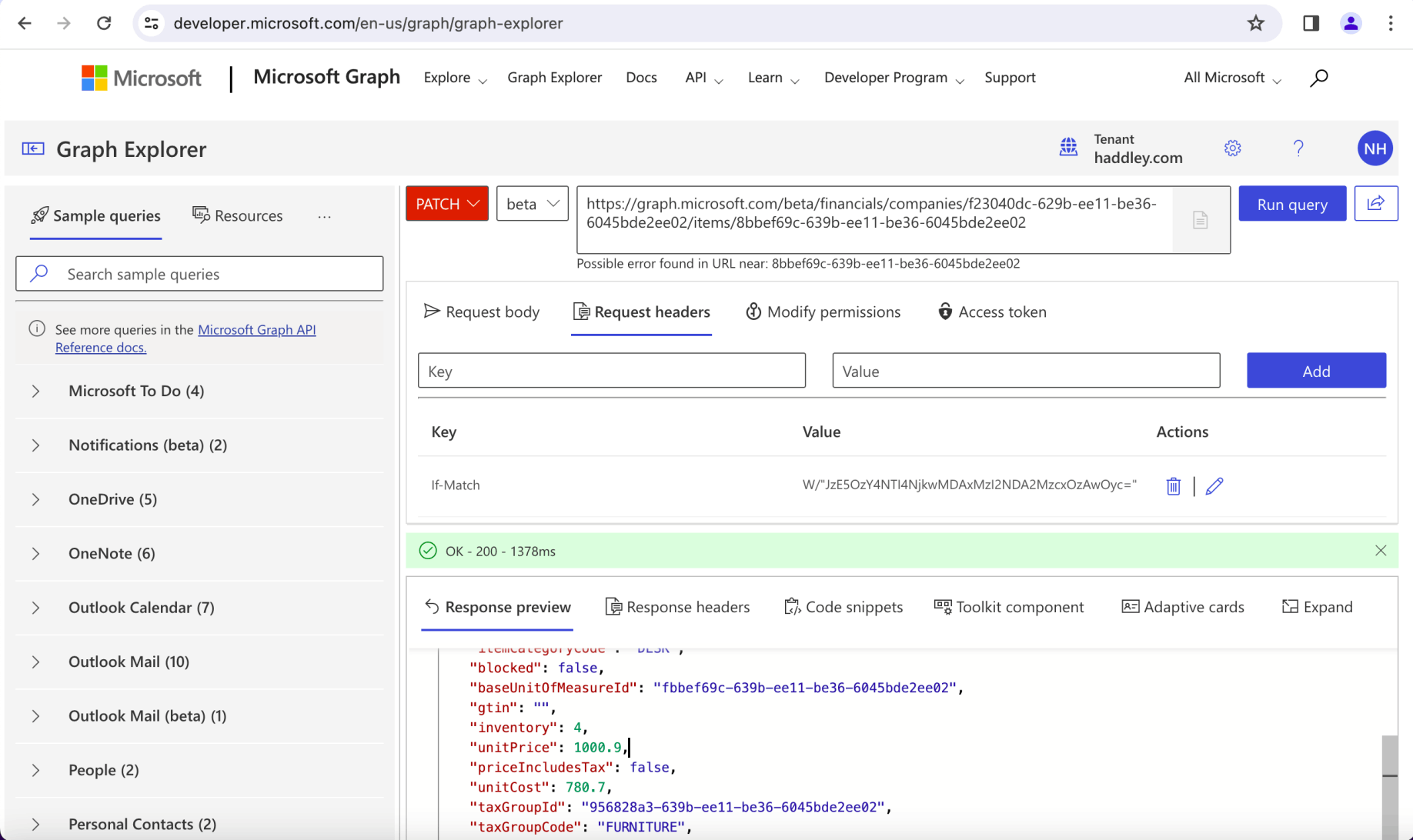Click the Microsoft search magnifier icon

[1318, 78]
